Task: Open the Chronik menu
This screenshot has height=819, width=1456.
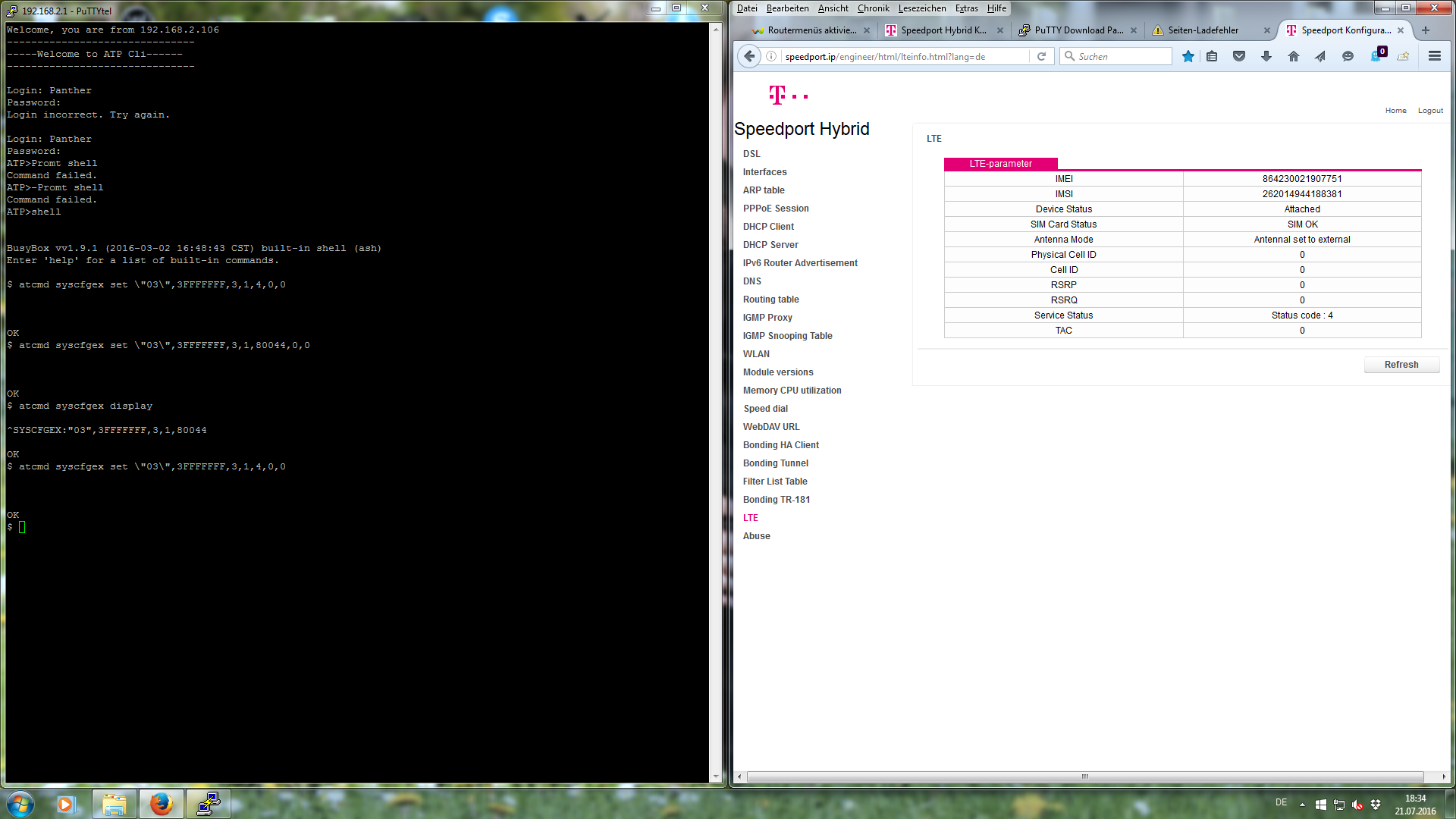Action: tap(873, 8)
